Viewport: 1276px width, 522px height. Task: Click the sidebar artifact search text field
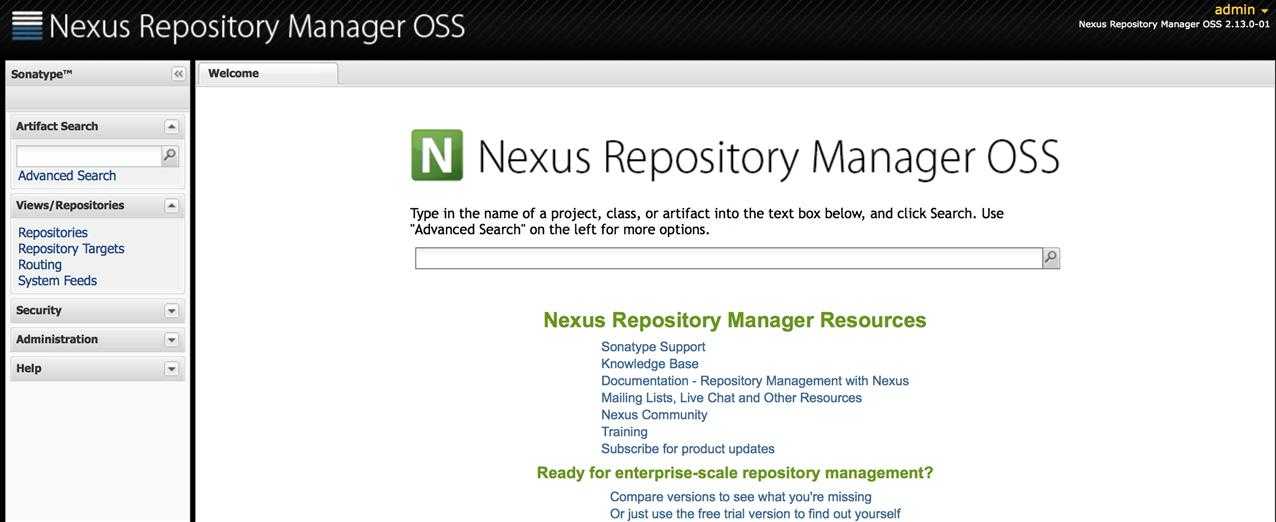(x=89, y=156)
